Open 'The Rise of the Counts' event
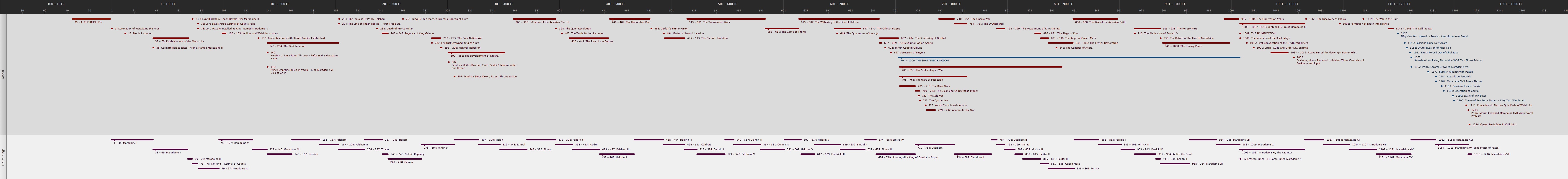The height and width of the screenshot is (179, 1568). [592, 41]
